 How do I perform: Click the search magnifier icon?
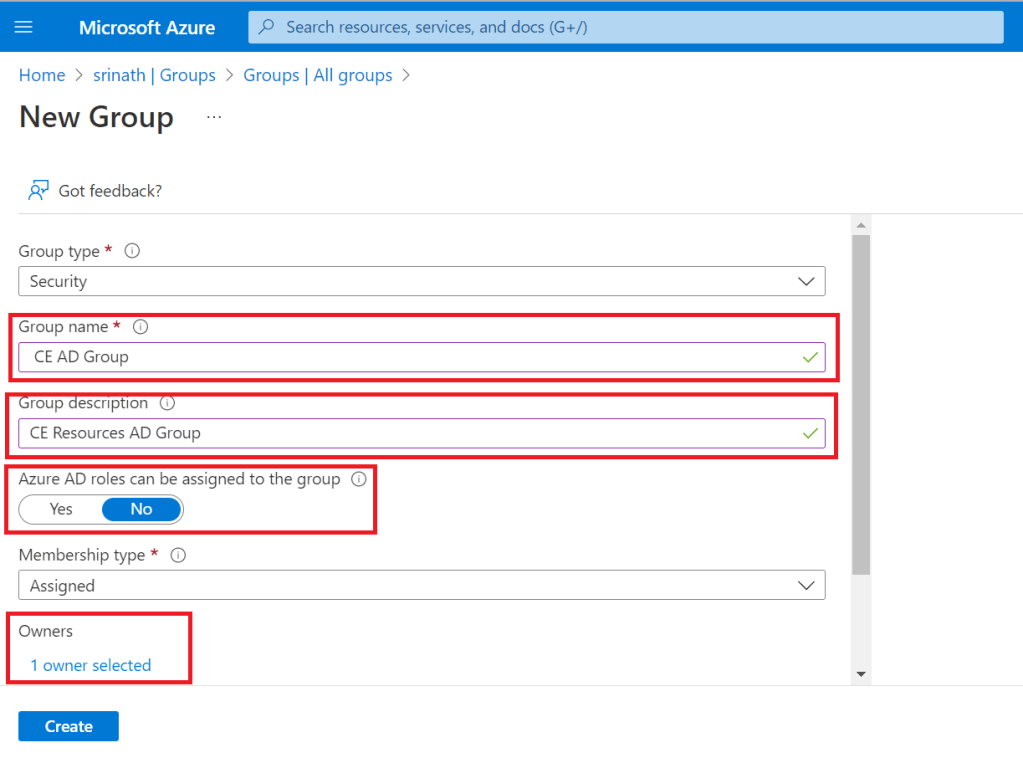267,27
